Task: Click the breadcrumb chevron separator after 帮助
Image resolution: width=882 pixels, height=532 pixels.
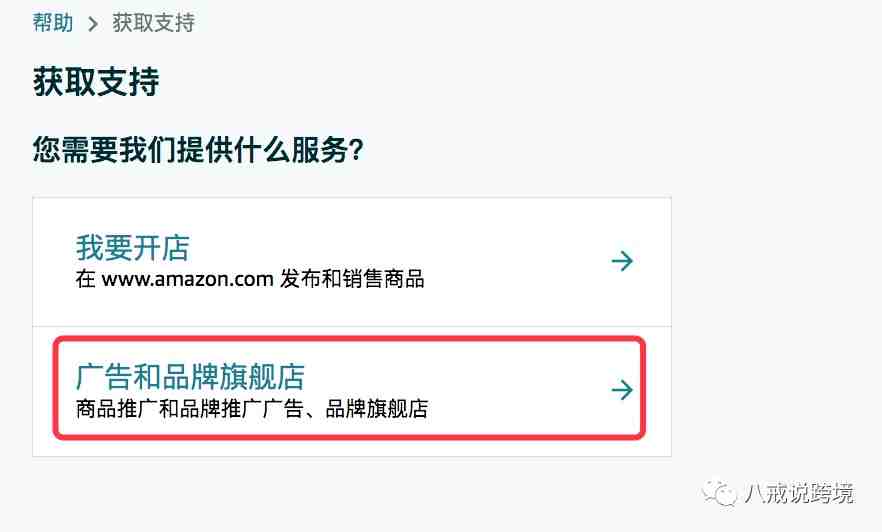Action: click(x=93, y=24)
